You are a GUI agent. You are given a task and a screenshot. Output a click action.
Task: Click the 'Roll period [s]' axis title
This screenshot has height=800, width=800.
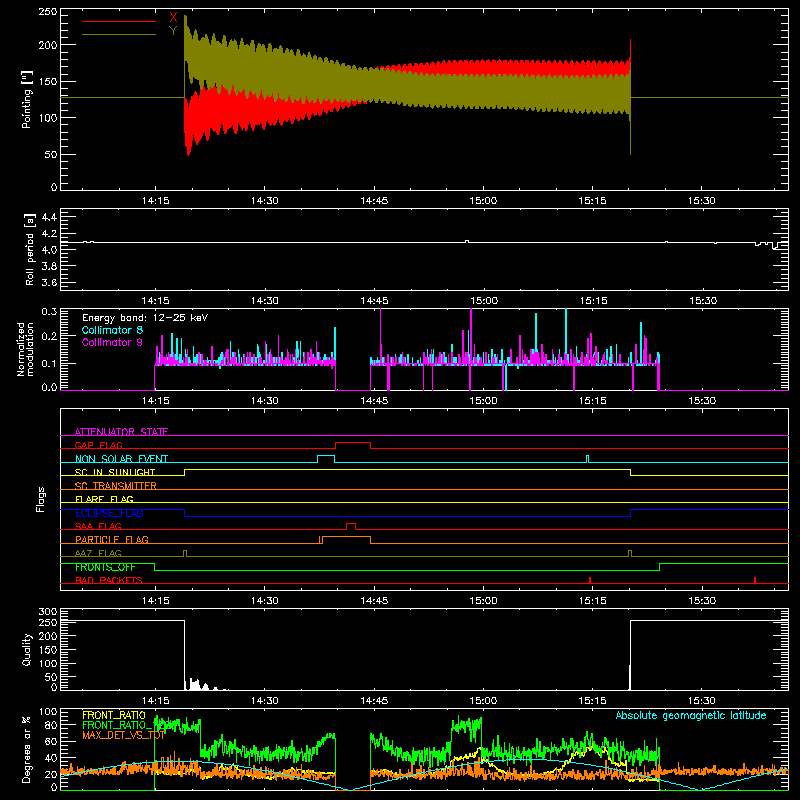(30, 249)
